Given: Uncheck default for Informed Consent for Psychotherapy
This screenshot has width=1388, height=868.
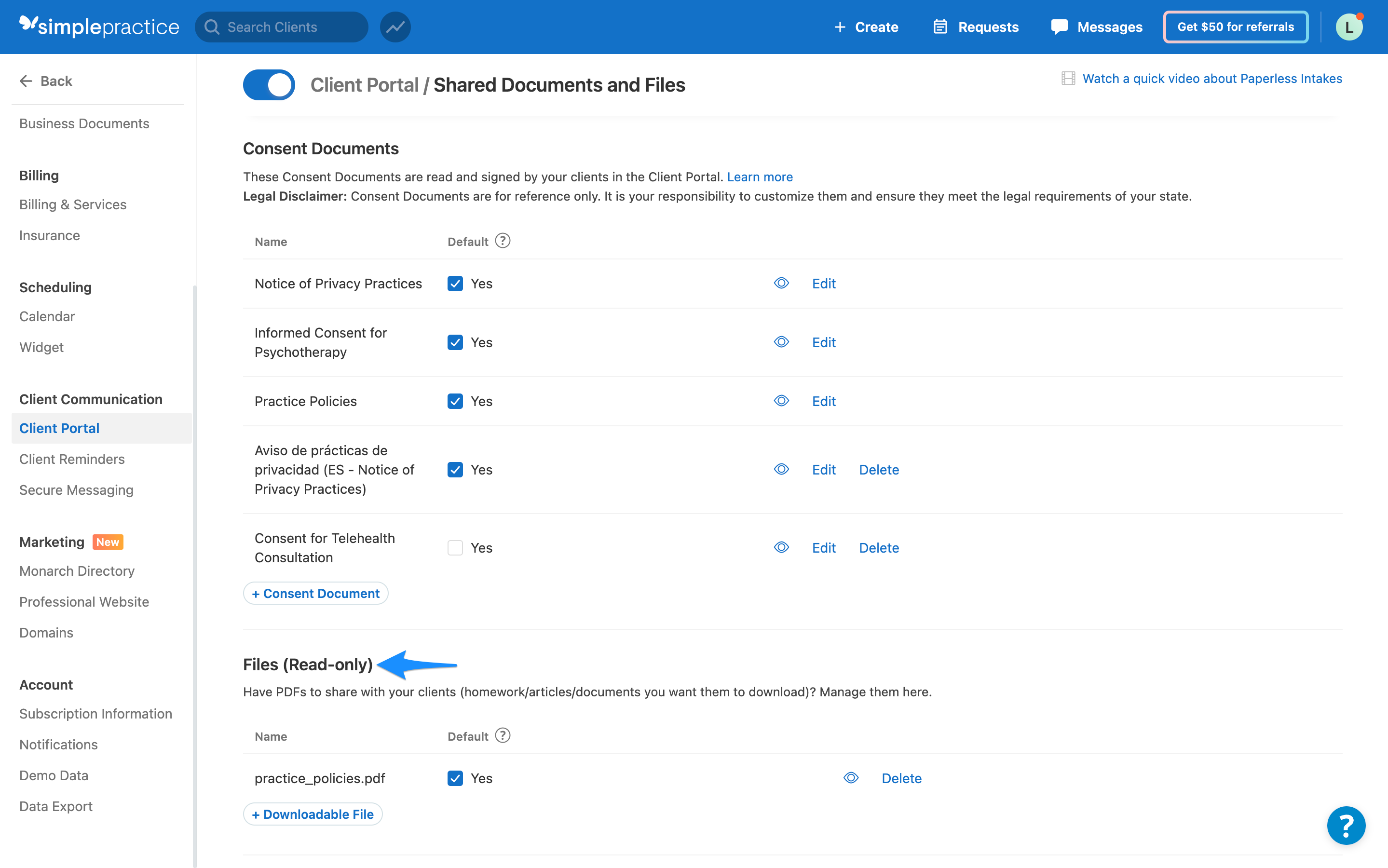Looking at the screenshot, I should tap(455, 342).
